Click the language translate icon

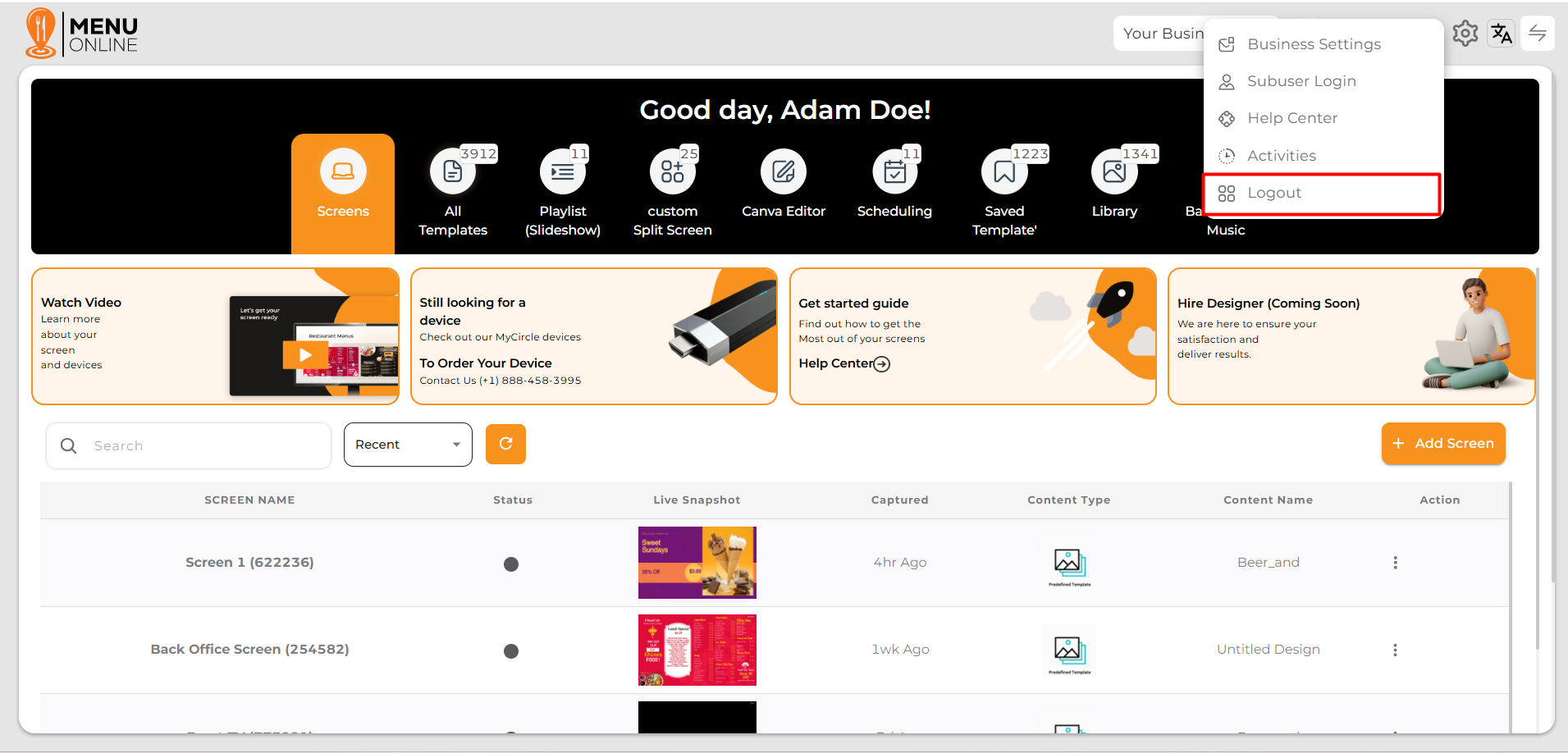(x=1501, y=34)
